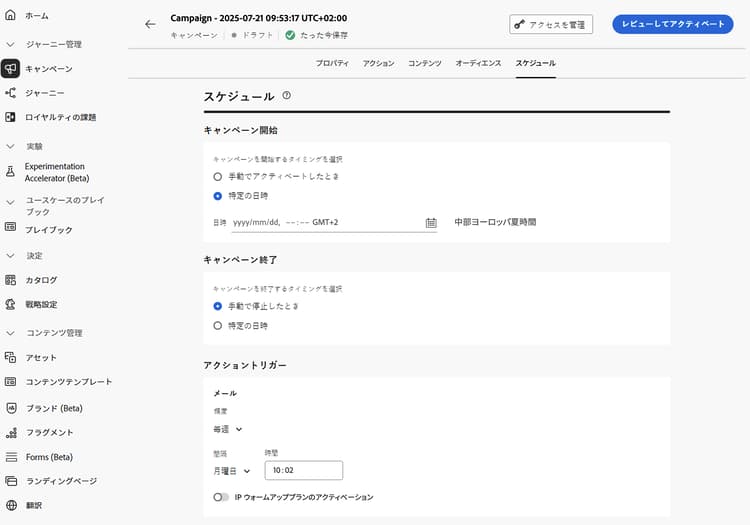Click the 翻訳 globe icon
Image resolution: width=750 pixels, height=525 pixels.
click(11, 505)
